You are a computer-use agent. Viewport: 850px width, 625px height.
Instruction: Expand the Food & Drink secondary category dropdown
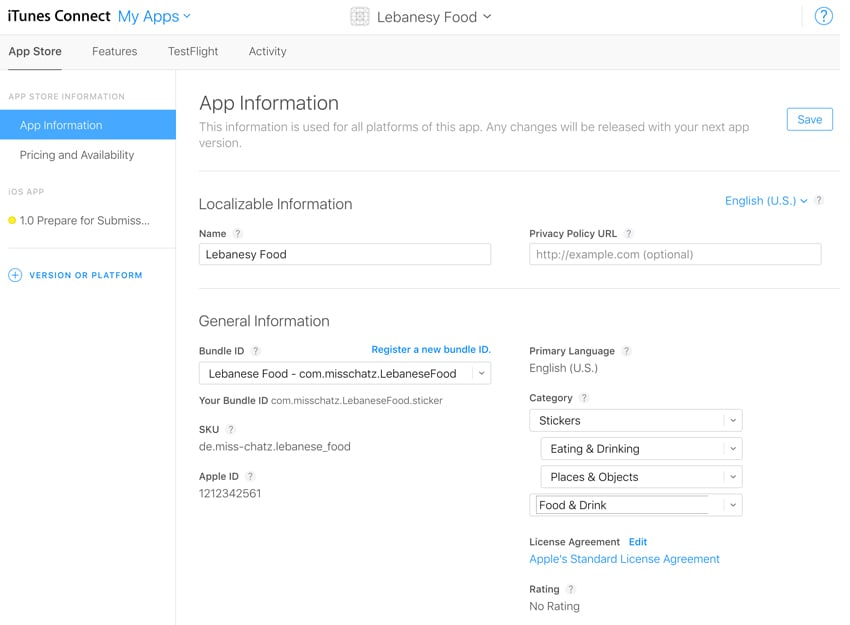pyautogui.click(x=733, y=505)
